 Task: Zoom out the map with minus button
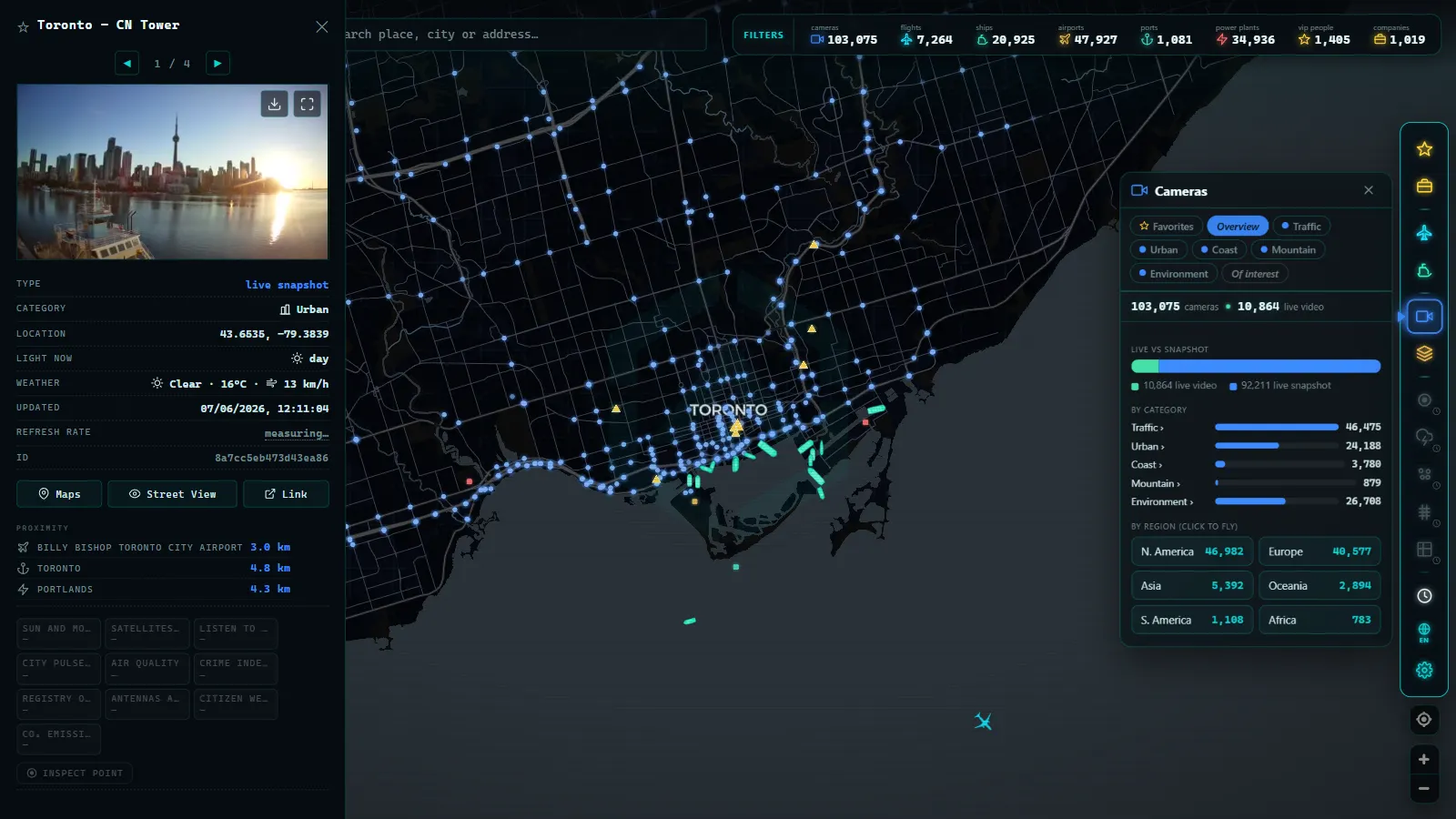click(x=1424, y=789)
